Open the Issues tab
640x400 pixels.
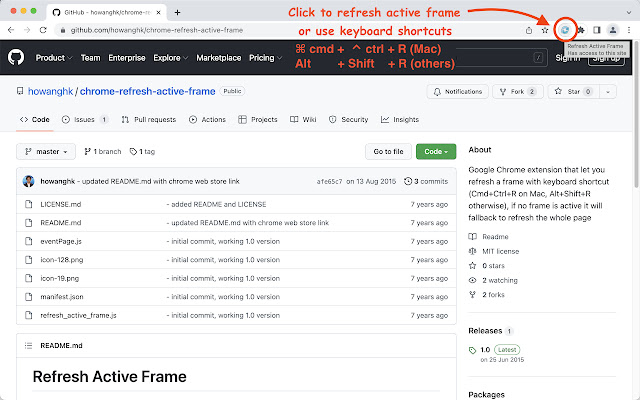[85, 120]
